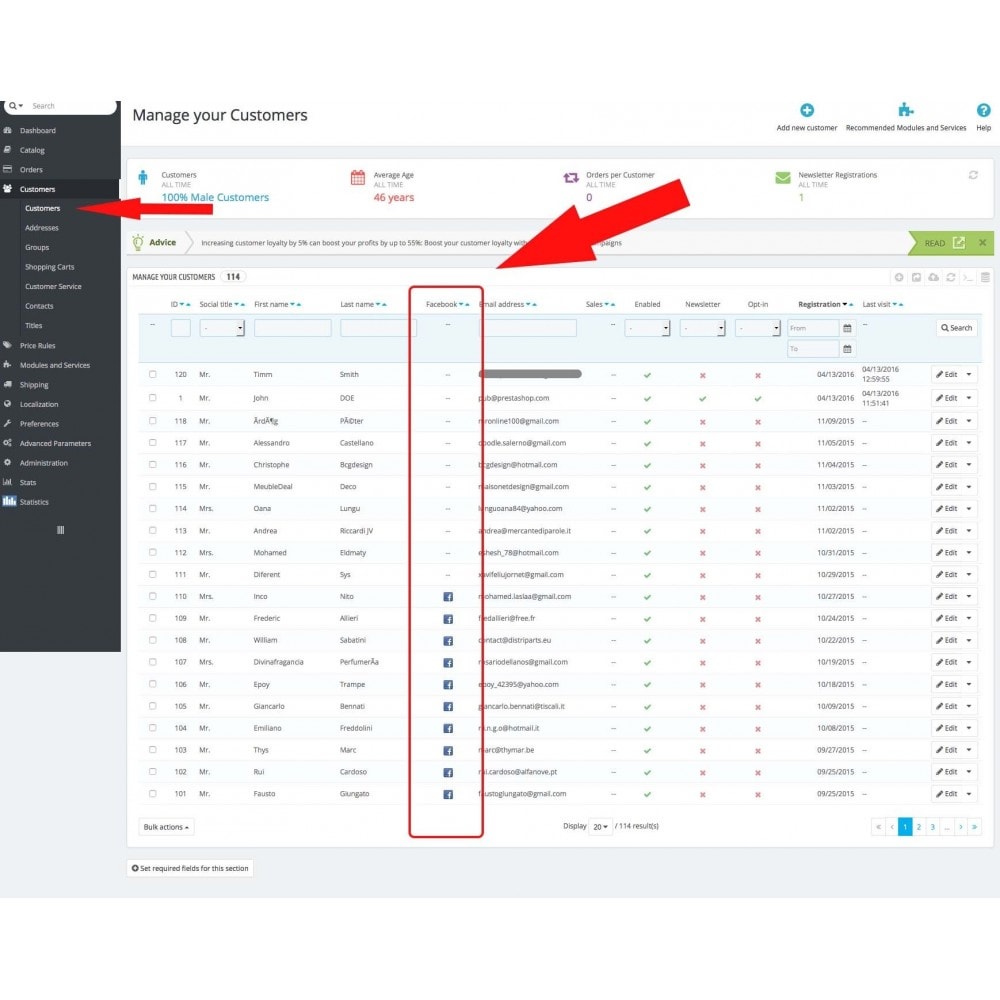Click the First name filter field
This screenshot has width=1000, height=1000.
tap(293, 328)
